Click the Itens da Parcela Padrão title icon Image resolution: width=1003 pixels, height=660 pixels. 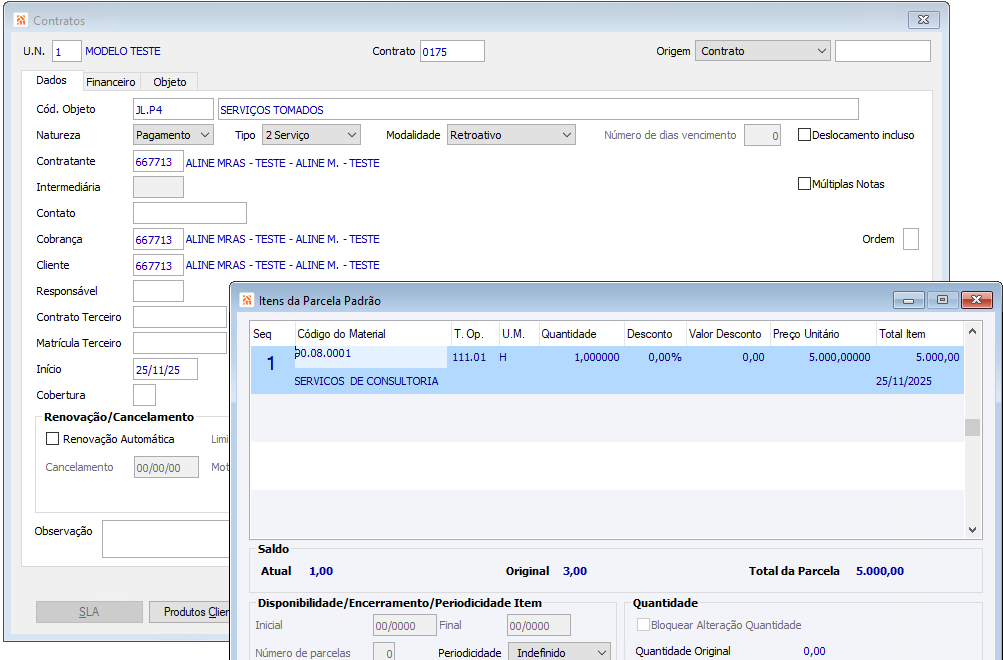click(246, 300)
